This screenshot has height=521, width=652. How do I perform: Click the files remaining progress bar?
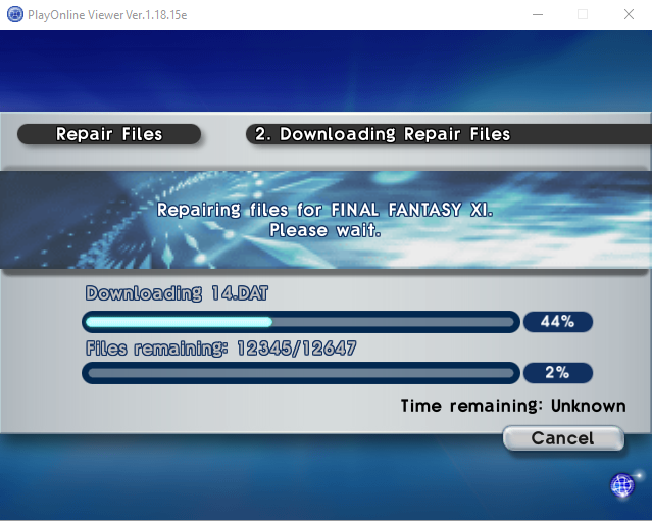301,373
